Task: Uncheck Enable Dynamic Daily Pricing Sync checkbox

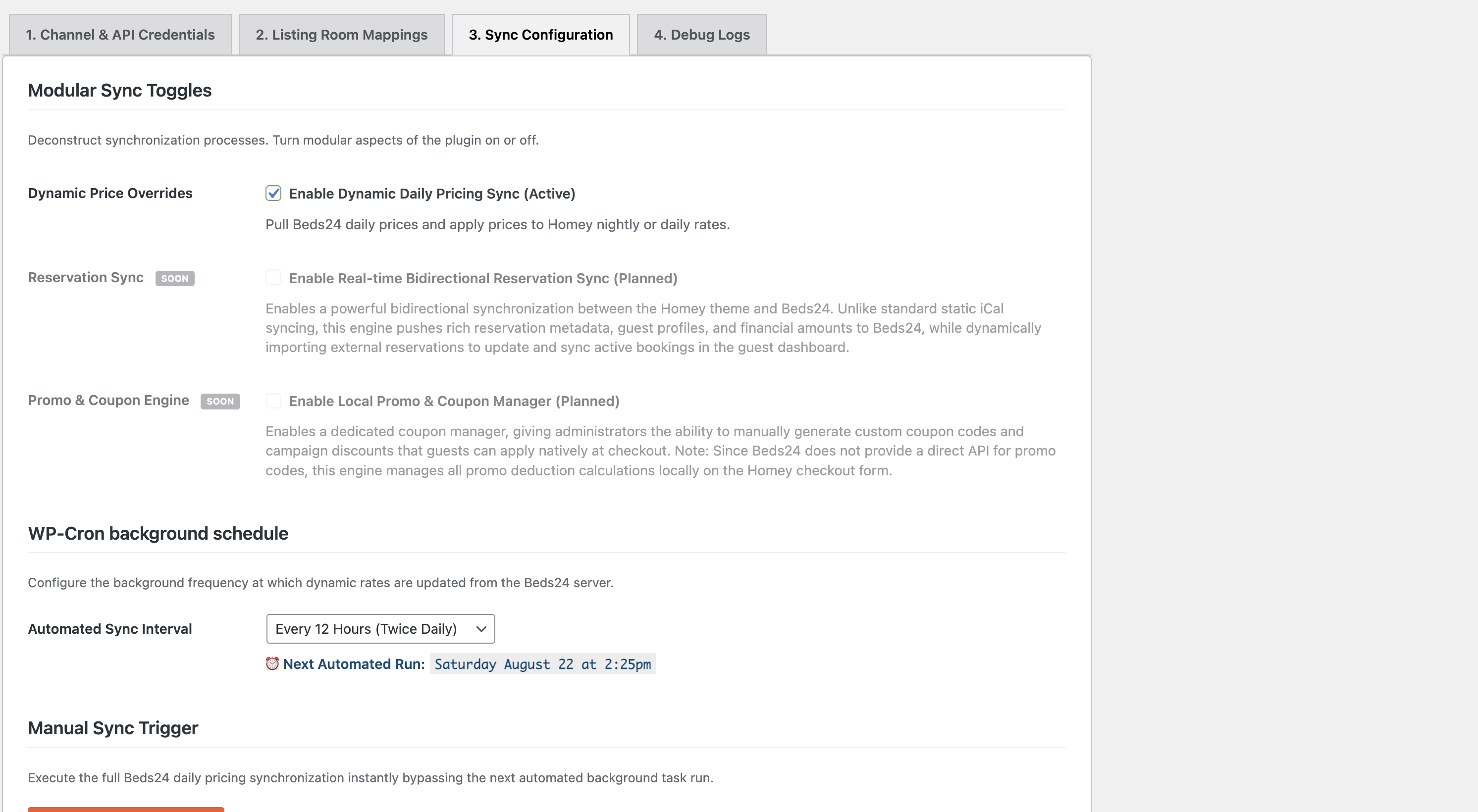Action: click(273, 193)
